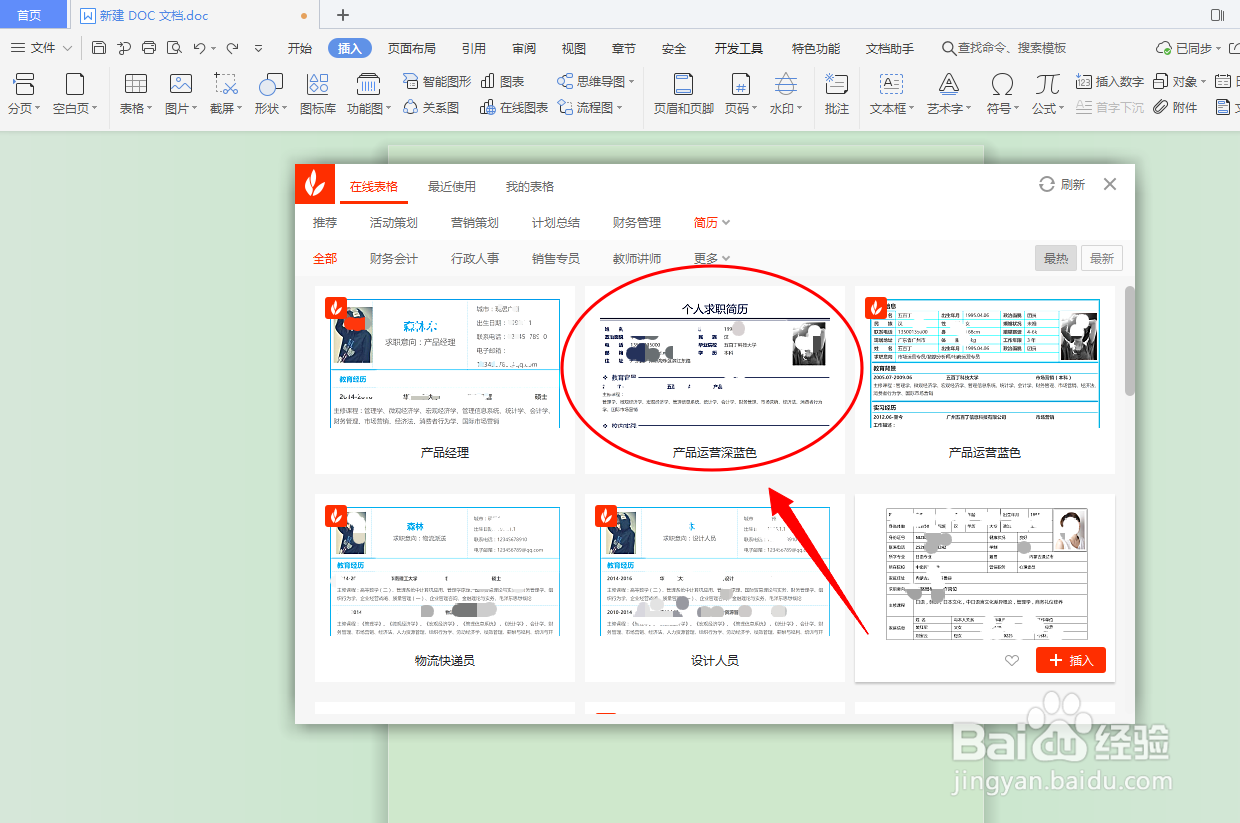Insert a Smart Graphic (智能图形)
Viewport: 1240px width, 823px height.
coord(436,81)
